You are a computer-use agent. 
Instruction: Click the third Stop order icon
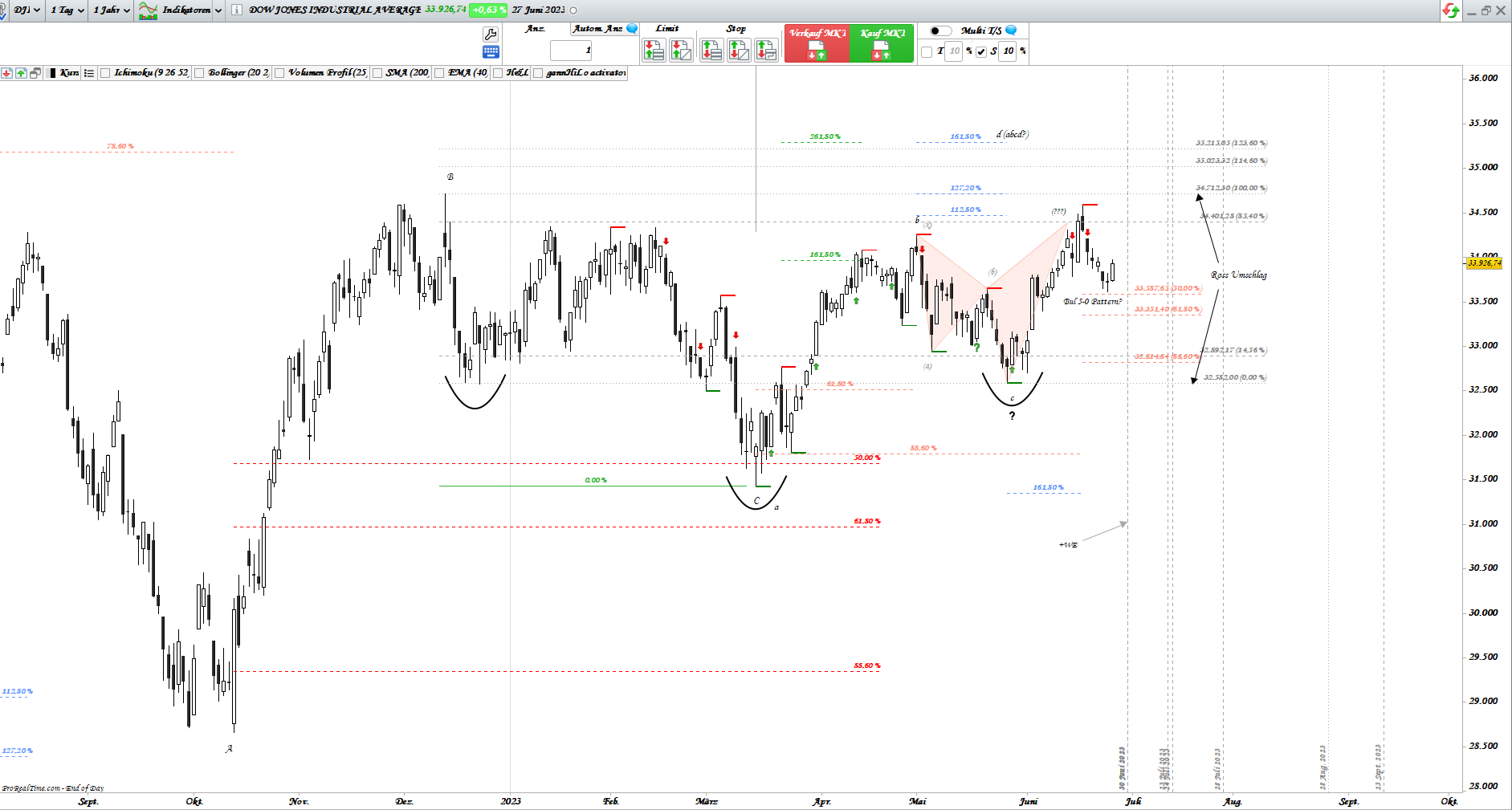coord(766,50)
